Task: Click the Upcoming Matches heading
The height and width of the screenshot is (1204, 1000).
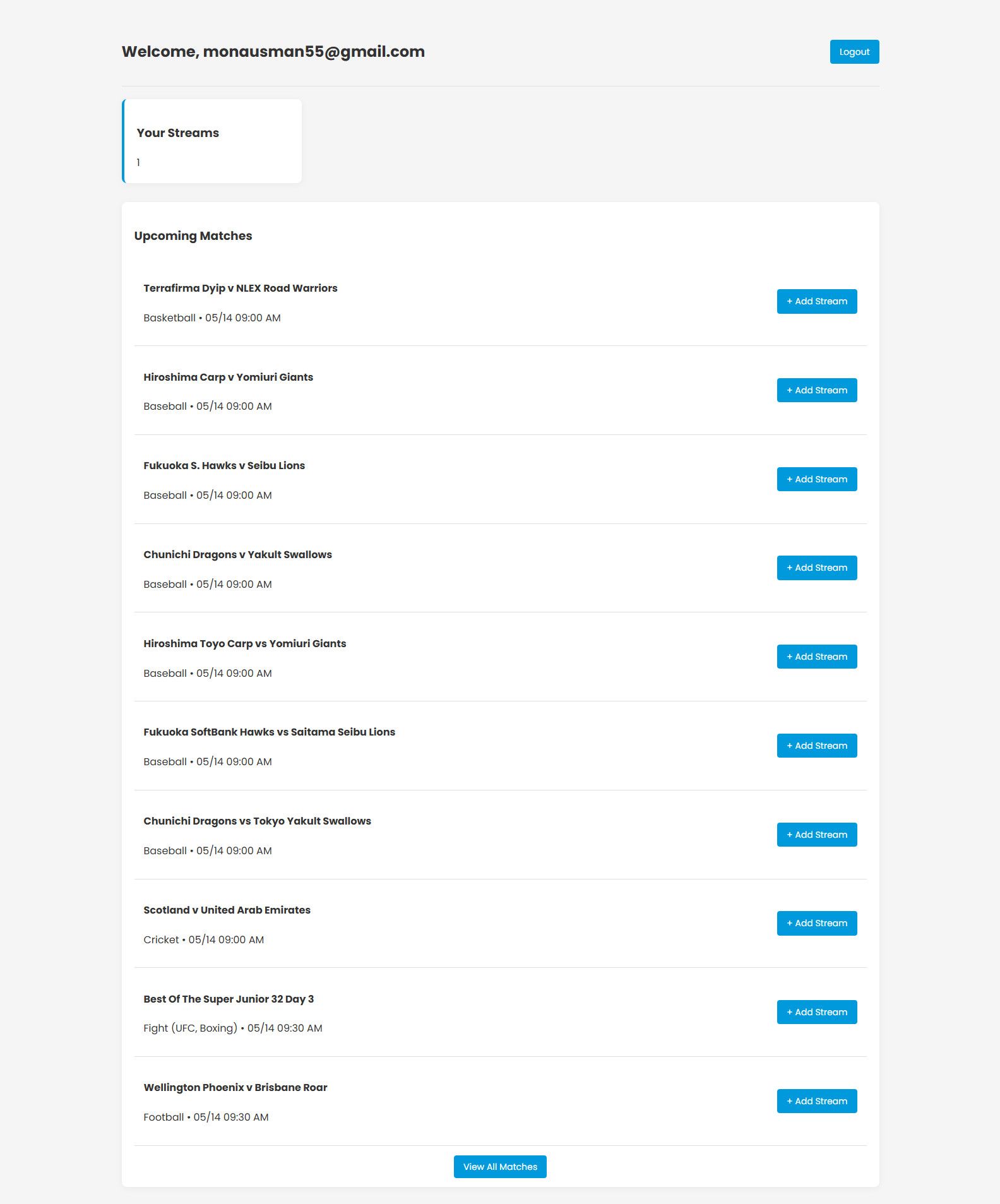Action: point(193,235)
